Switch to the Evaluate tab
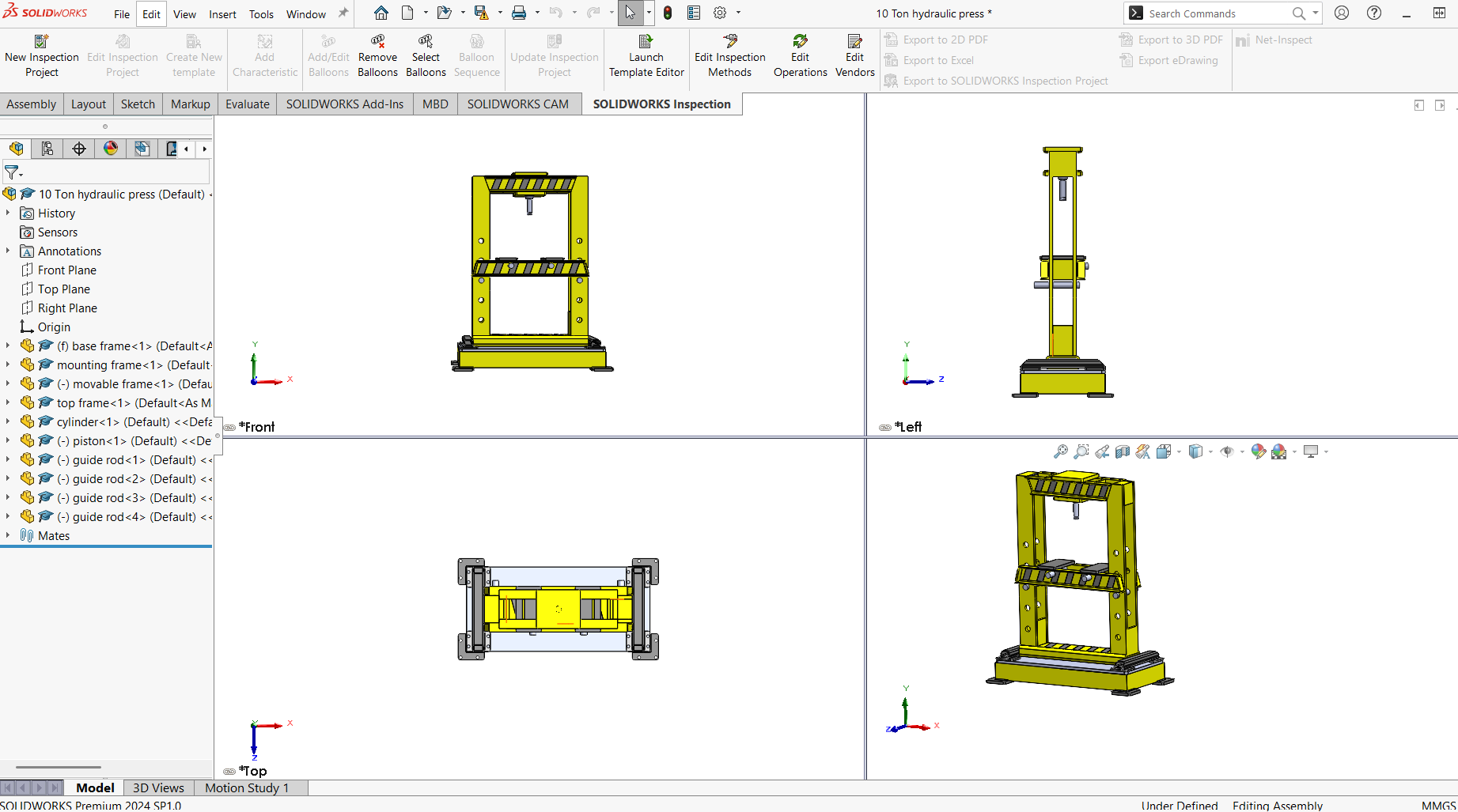 click(x=247, y=104)
